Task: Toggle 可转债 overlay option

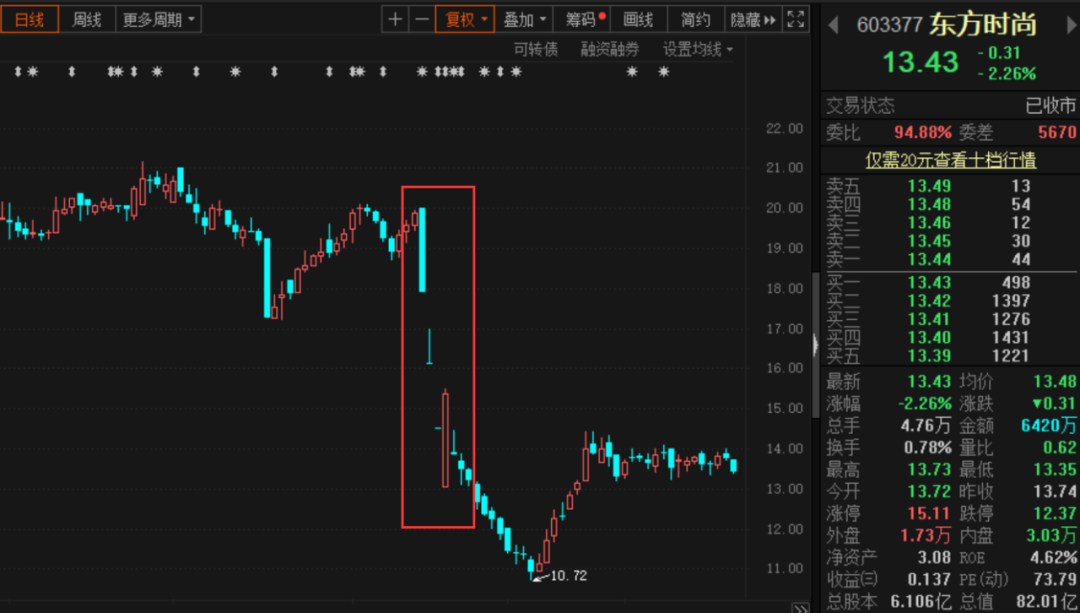Action: click(x=535, y=49)
